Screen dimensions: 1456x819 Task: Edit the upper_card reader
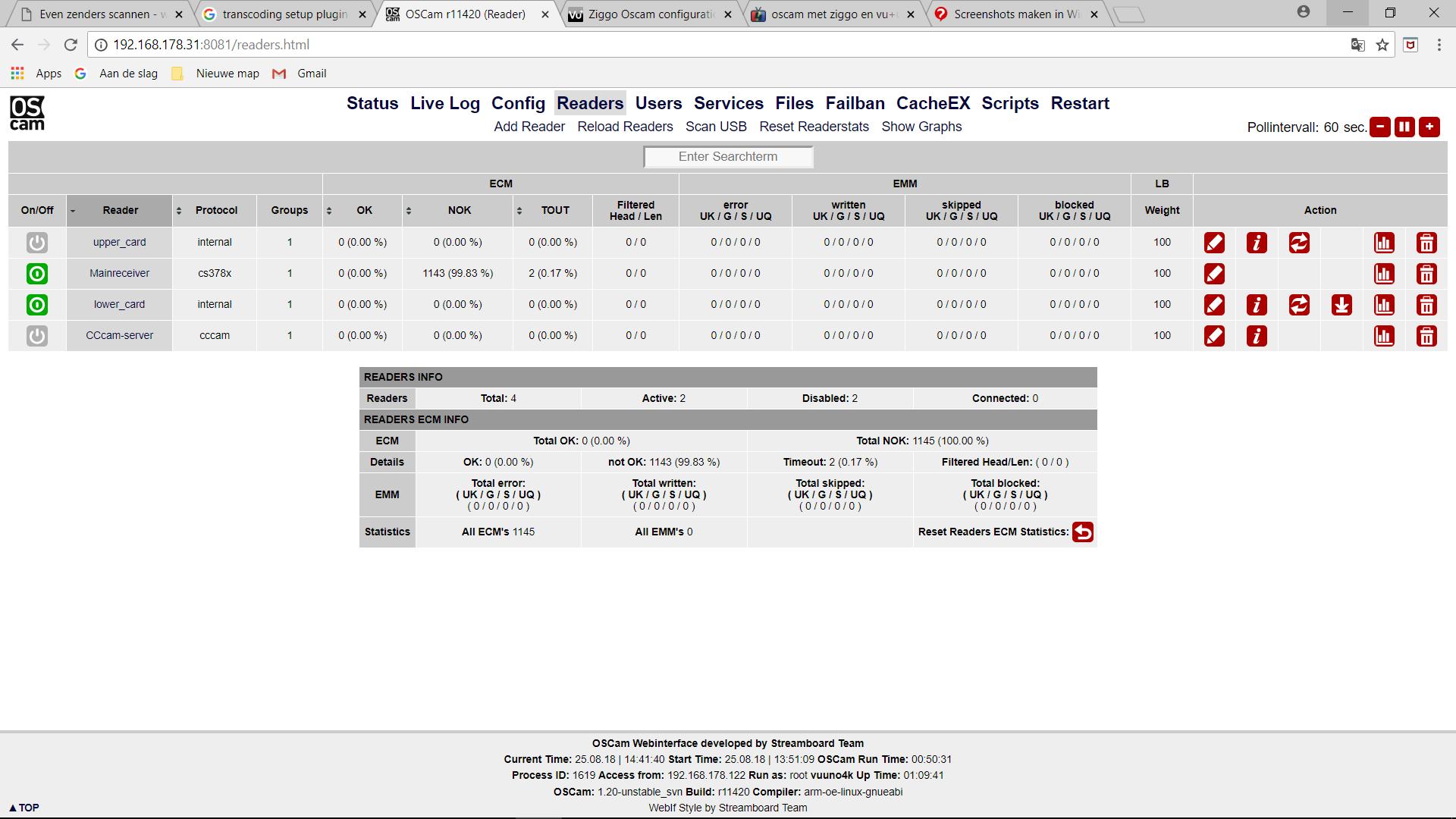tap(1214, 243)
